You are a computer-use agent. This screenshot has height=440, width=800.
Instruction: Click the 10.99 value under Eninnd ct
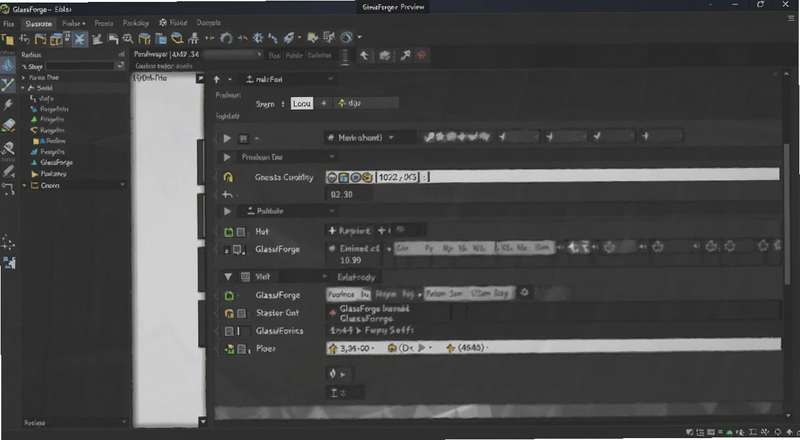click(x=351, y=260)
